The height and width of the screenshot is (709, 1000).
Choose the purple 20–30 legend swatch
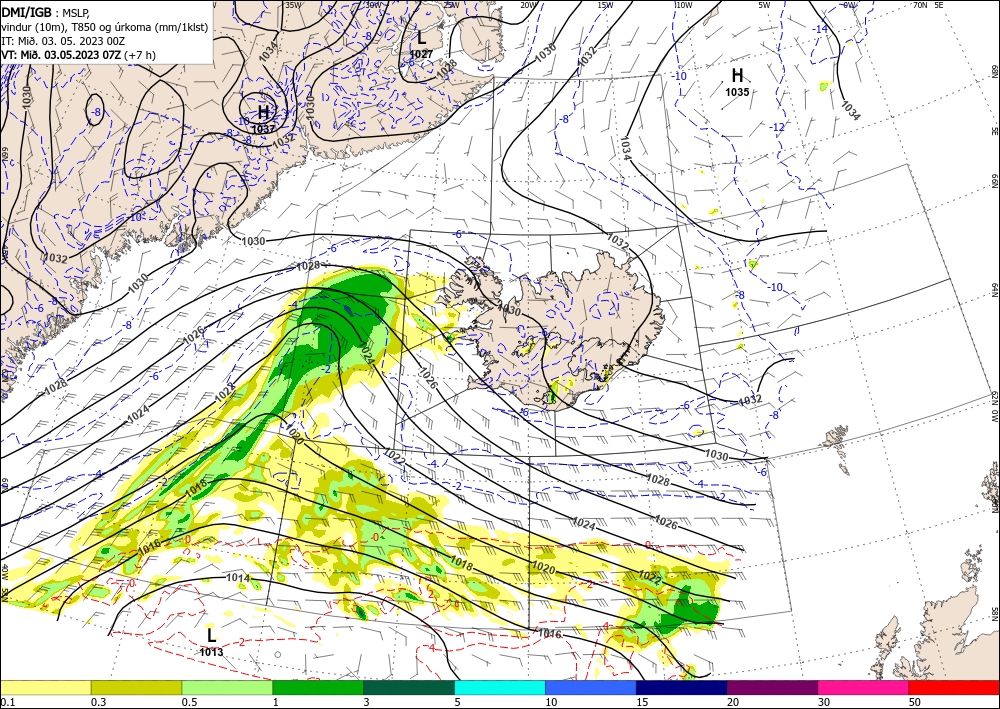coord(772,687)
